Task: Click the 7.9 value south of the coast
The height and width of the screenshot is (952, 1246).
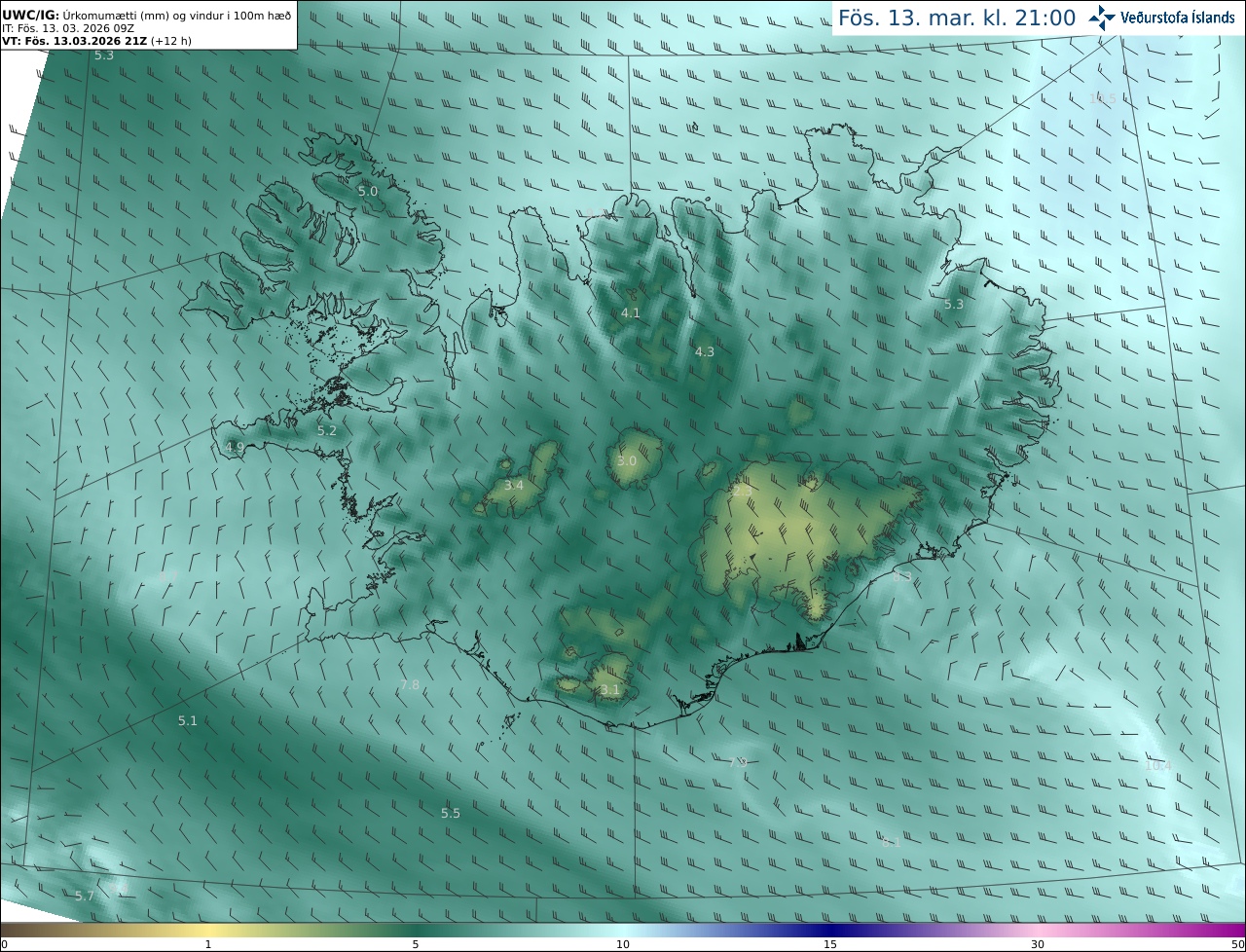Action: tap(738, 763)
